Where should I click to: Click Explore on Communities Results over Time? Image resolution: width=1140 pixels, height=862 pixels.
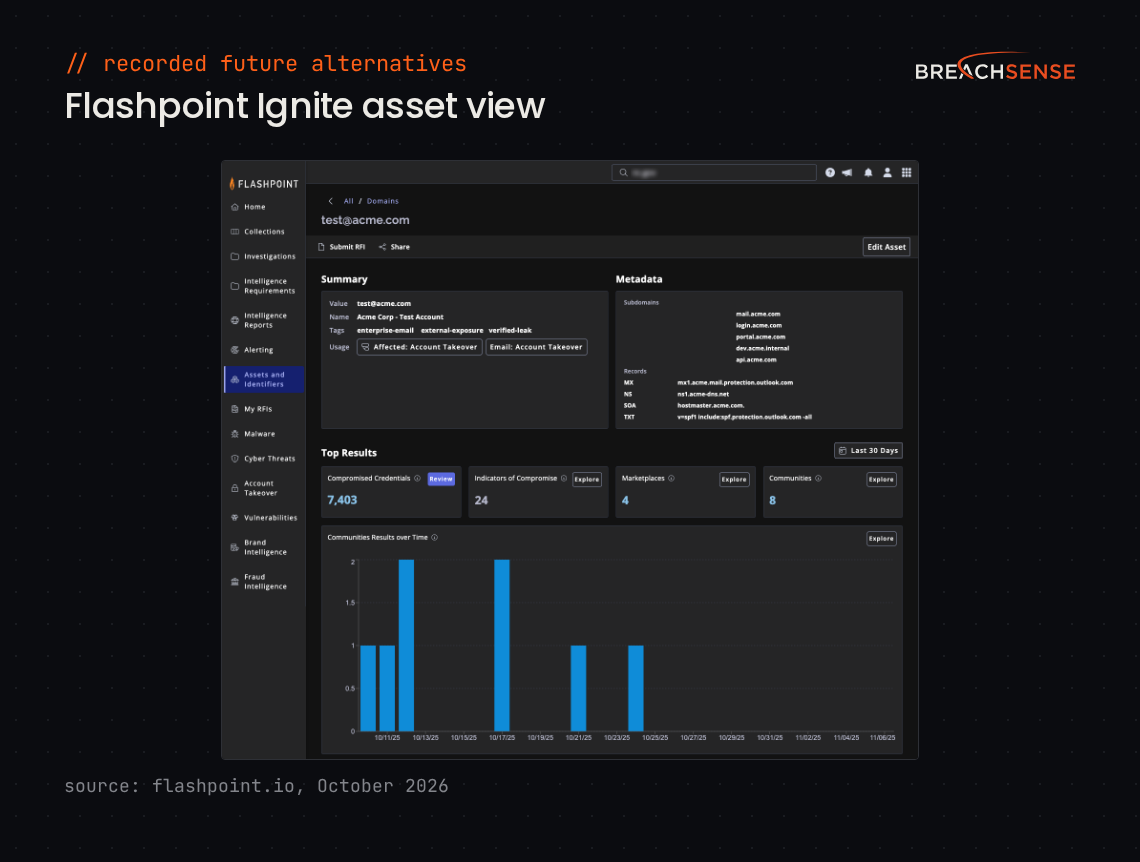[x=881, y=539]
